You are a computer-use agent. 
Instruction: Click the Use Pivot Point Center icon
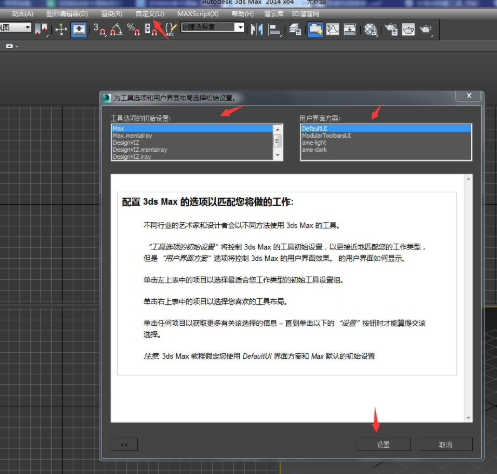(x=41, y=29)
